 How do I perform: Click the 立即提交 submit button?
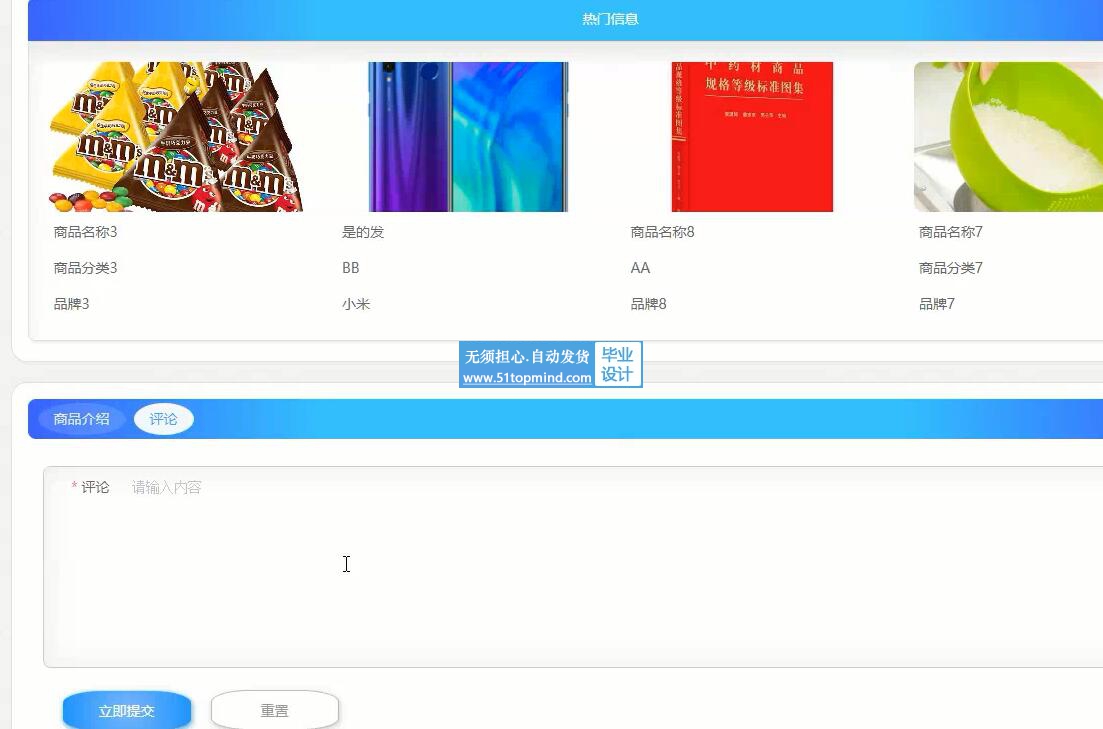(x=127, y=711)
